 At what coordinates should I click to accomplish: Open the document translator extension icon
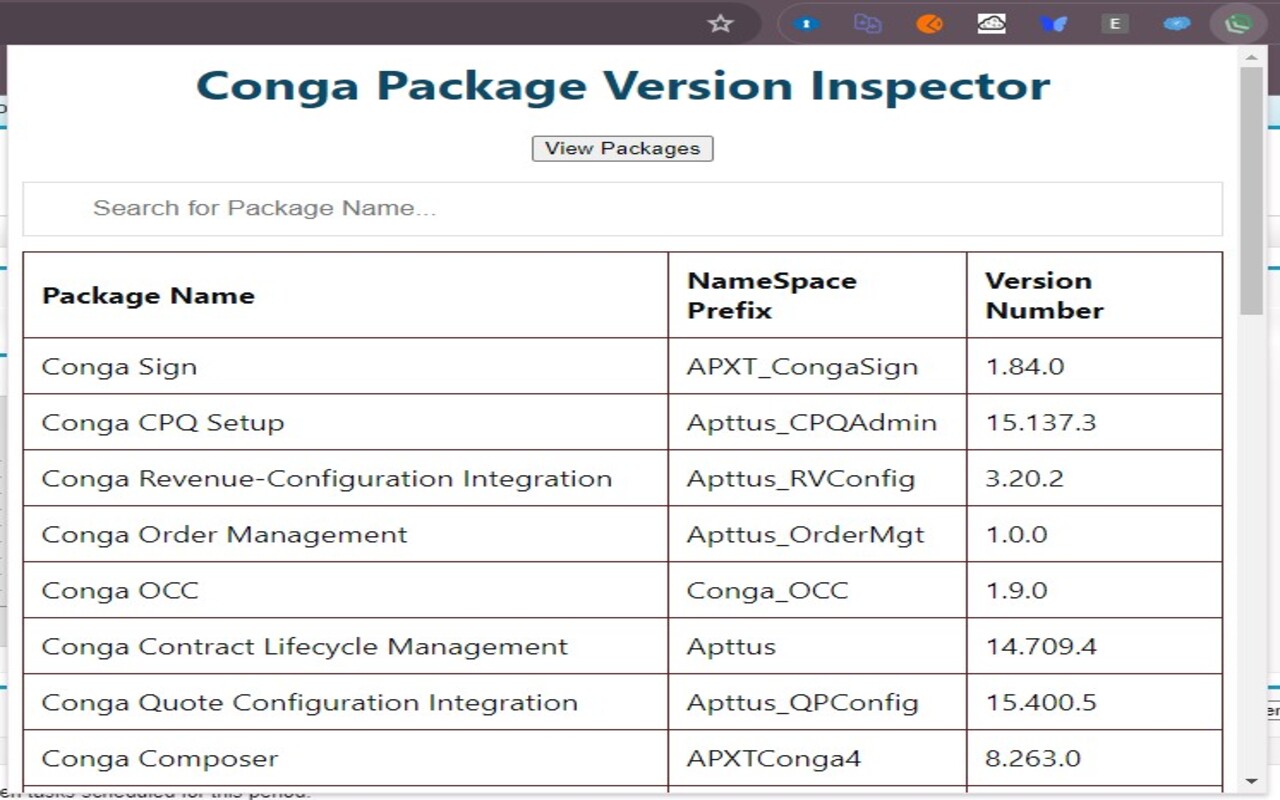(867, 23)
